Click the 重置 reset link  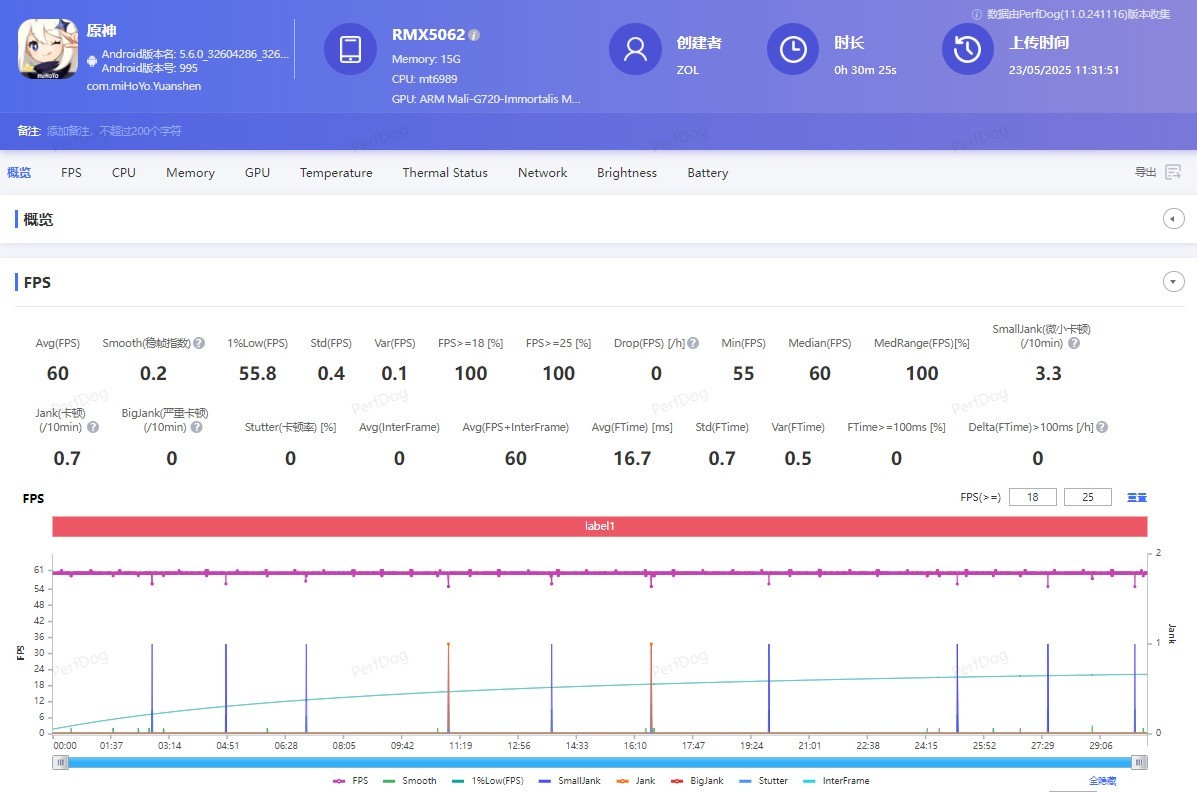click(x=1137, y=497)
